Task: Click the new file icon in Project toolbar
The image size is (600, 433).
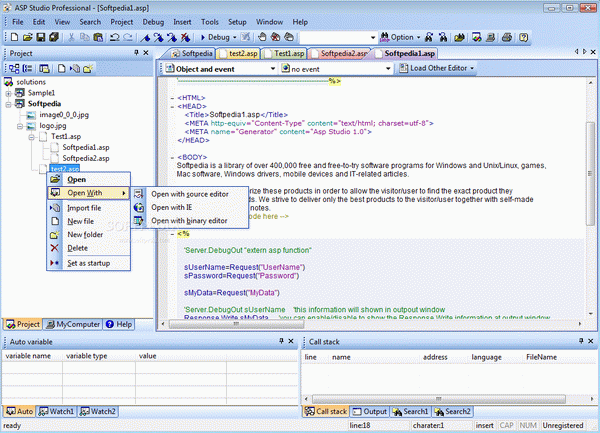Action: [x=61, y=68]
